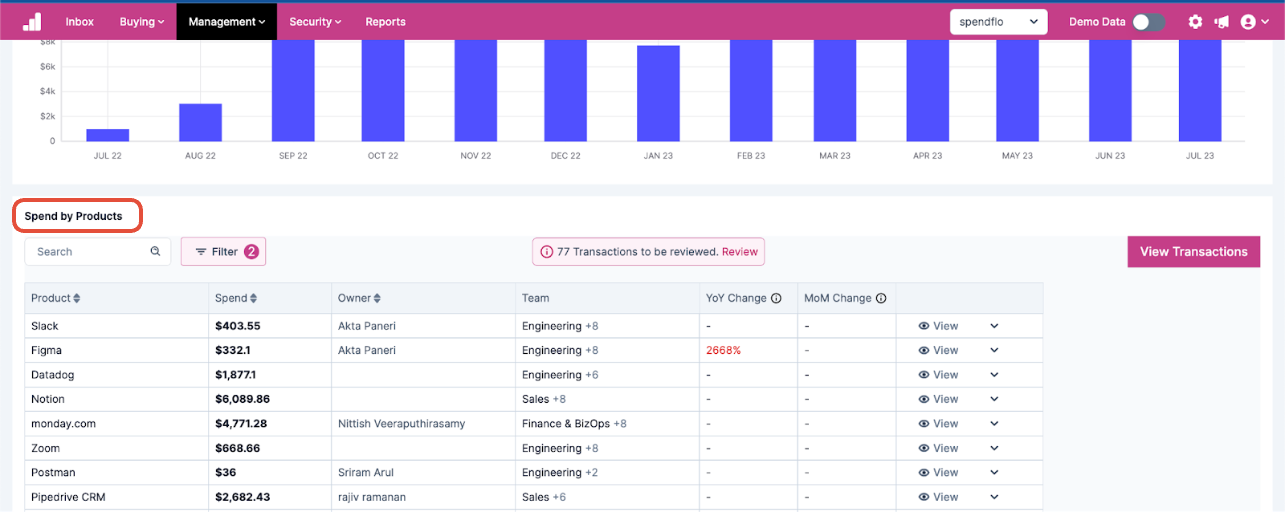Expand the Slack row chevron
1285x512 pixels.
coord(994,326)
